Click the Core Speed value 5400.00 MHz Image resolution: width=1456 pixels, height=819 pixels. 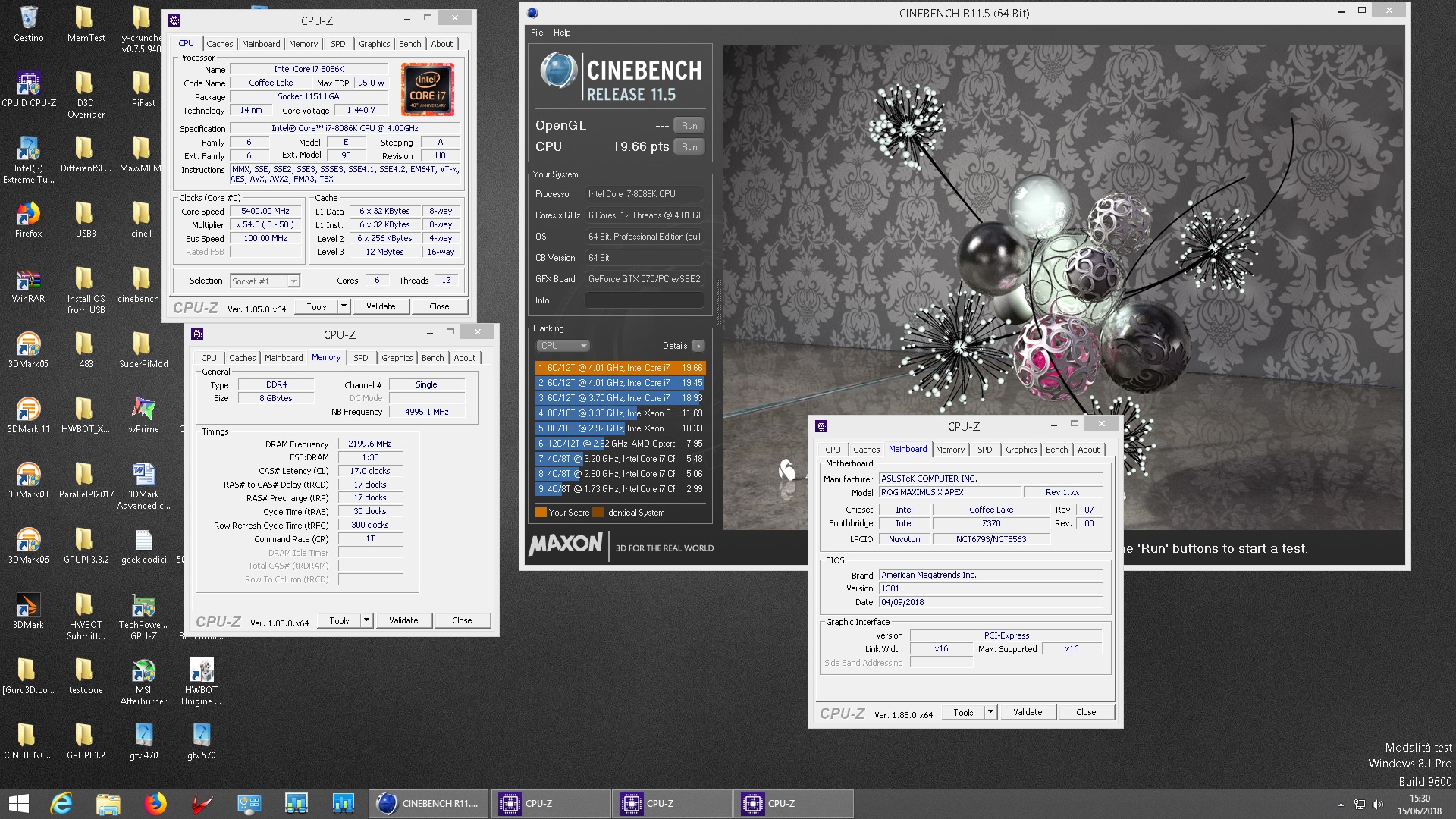[x=265, y=212]
